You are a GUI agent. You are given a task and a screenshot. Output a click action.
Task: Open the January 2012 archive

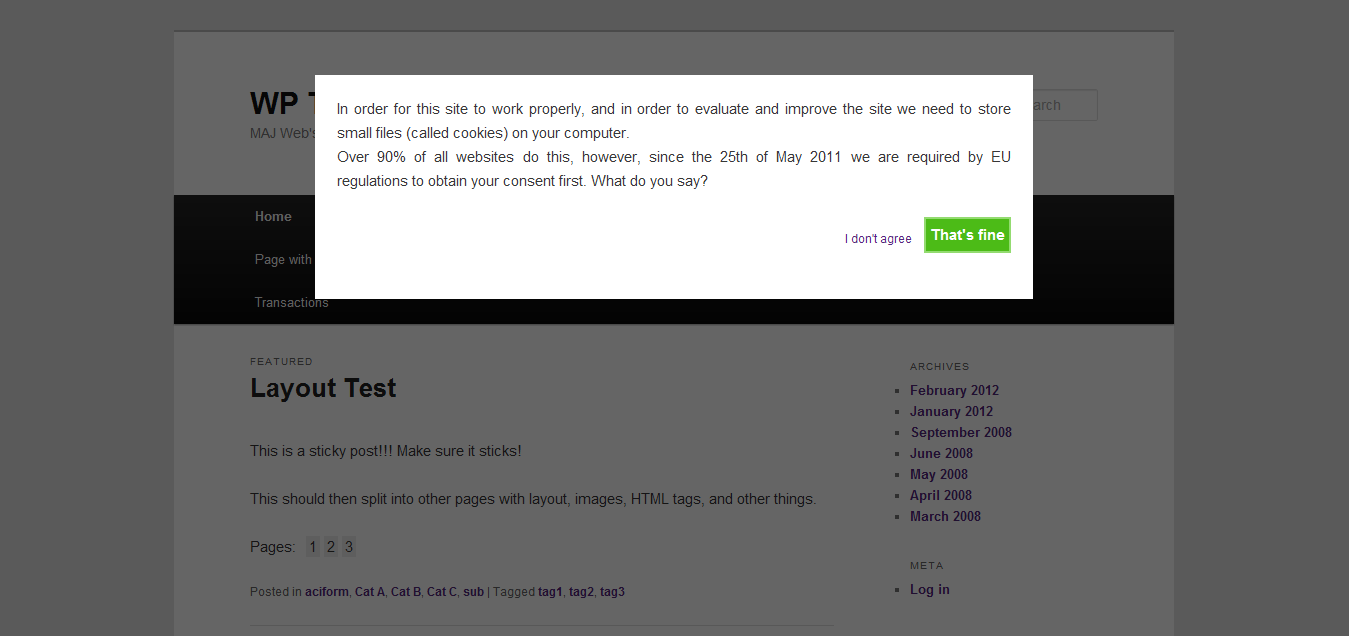[951, 411]
